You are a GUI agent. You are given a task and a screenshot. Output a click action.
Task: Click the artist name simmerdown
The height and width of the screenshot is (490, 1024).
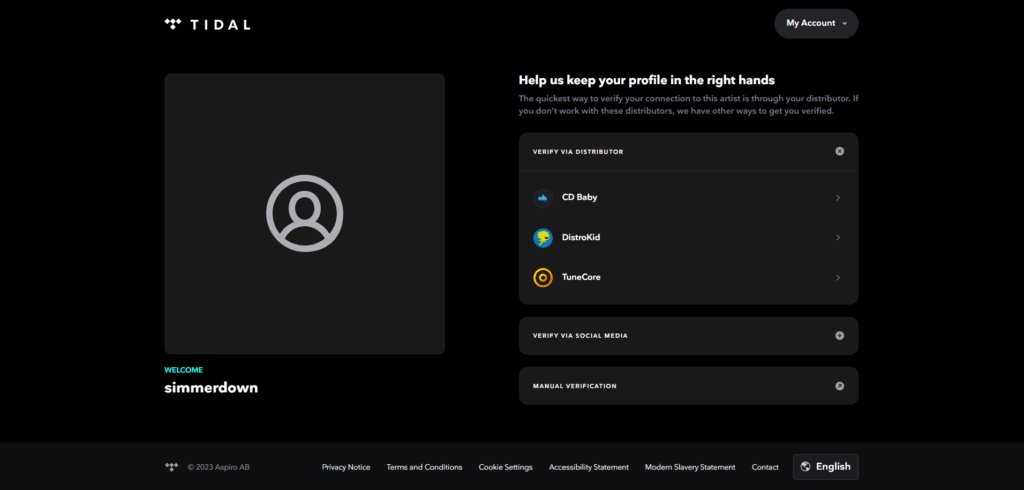[211, 387]
